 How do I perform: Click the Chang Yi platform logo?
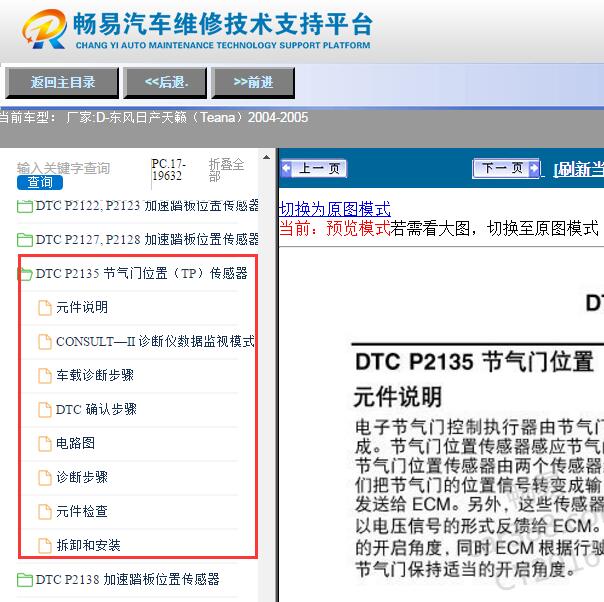pos(197,30)
